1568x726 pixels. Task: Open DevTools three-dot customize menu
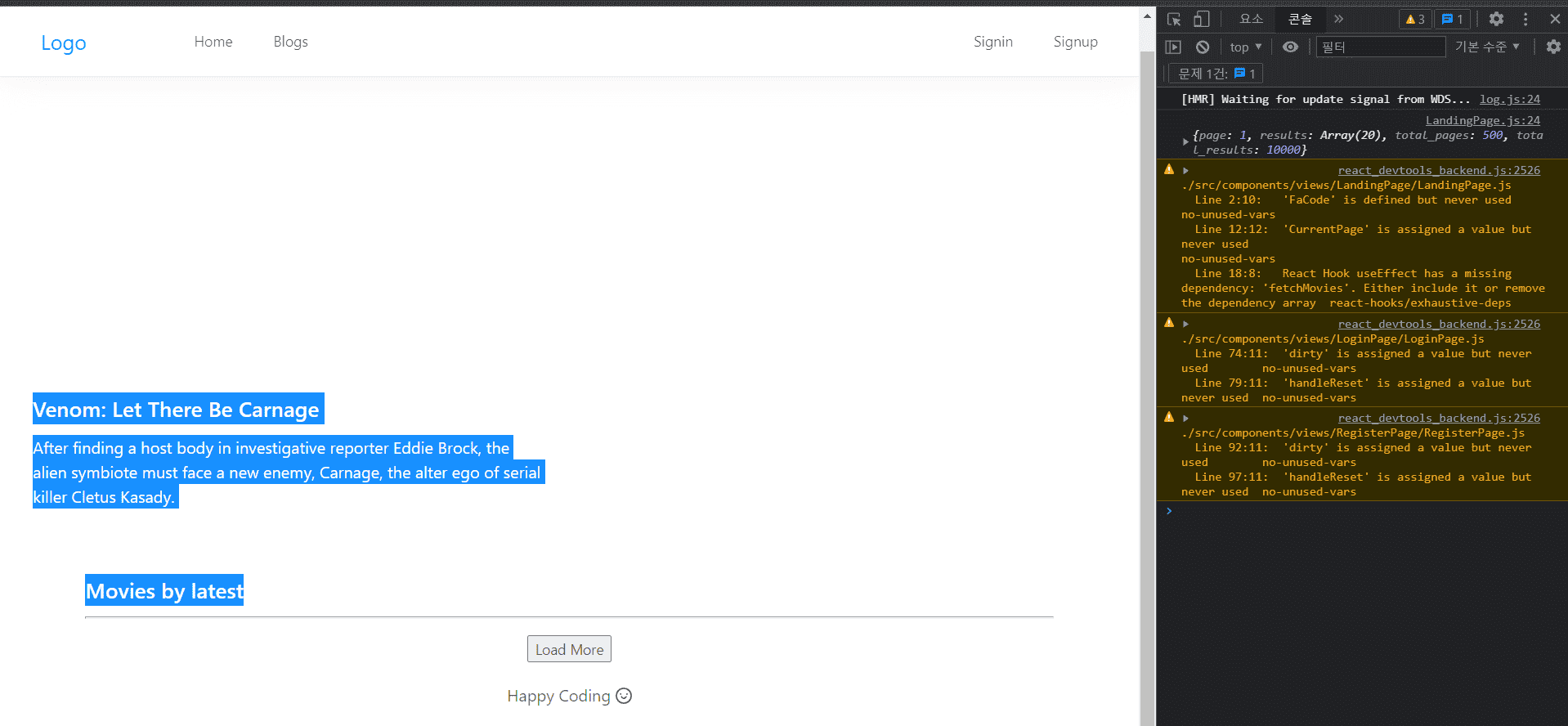tap(1525, 19)
